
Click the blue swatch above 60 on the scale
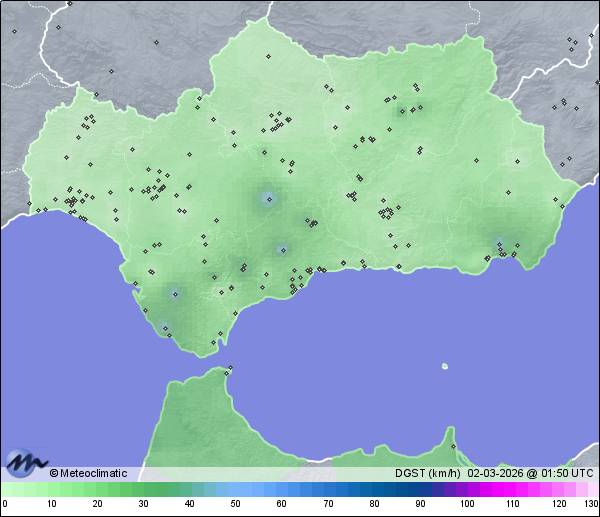coord(281,489)
